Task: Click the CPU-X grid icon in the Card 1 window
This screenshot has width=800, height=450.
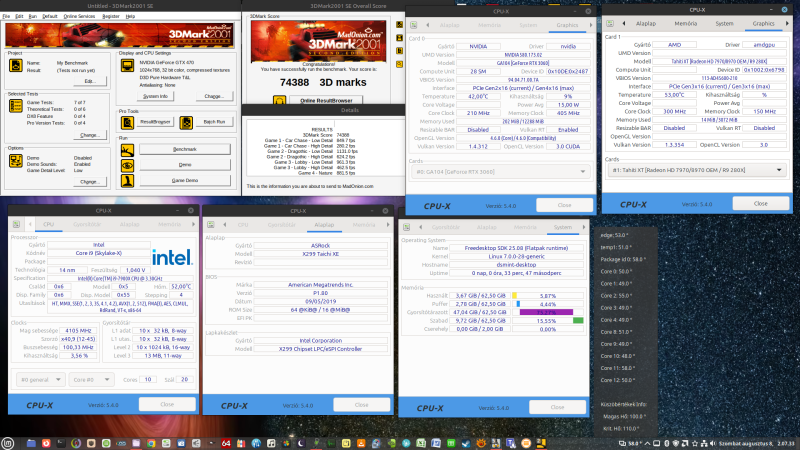Action: click(x=610, y=23)
